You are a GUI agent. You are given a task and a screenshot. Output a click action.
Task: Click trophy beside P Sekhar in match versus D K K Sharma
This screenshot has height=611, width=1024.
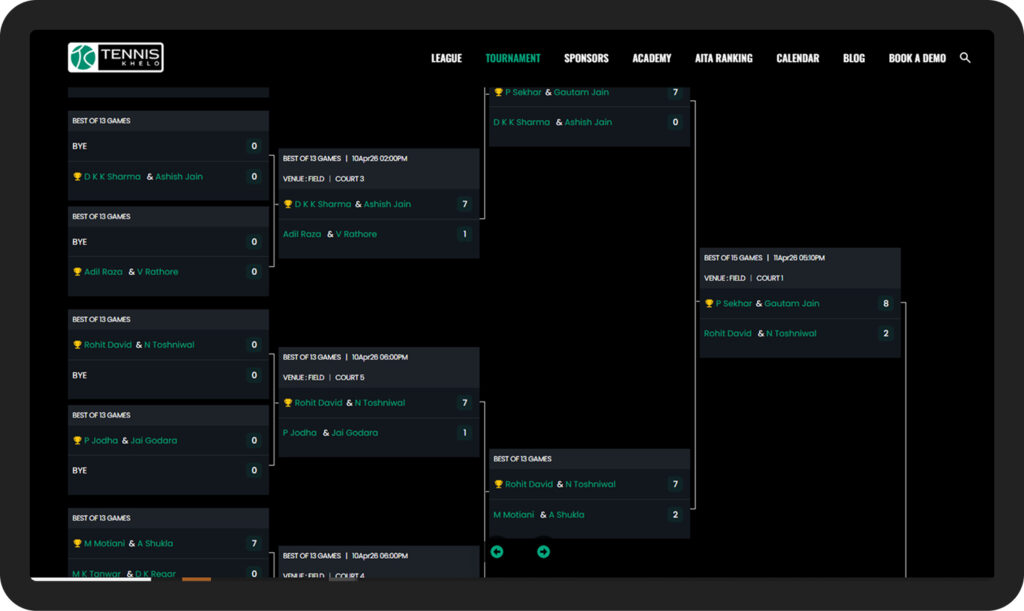pyautogui.click(x=498, y=92)
